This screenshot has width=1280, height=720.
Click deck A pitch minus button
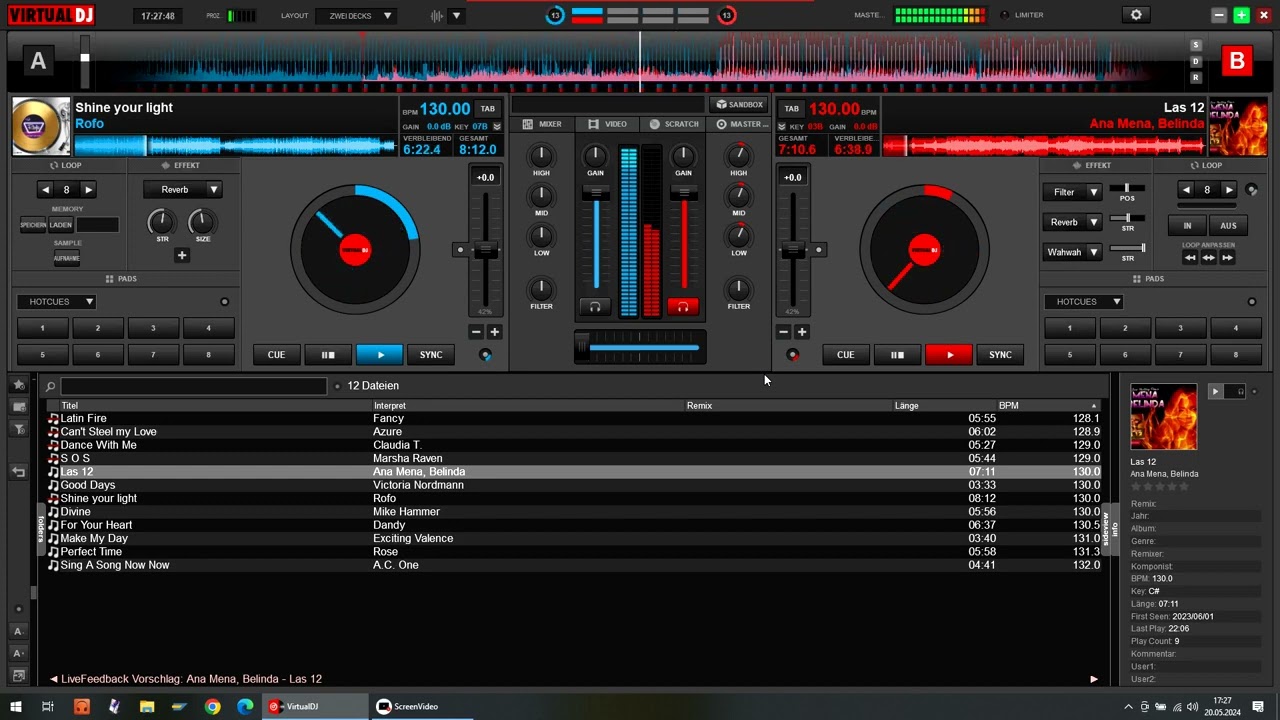[x=476, y=332]
